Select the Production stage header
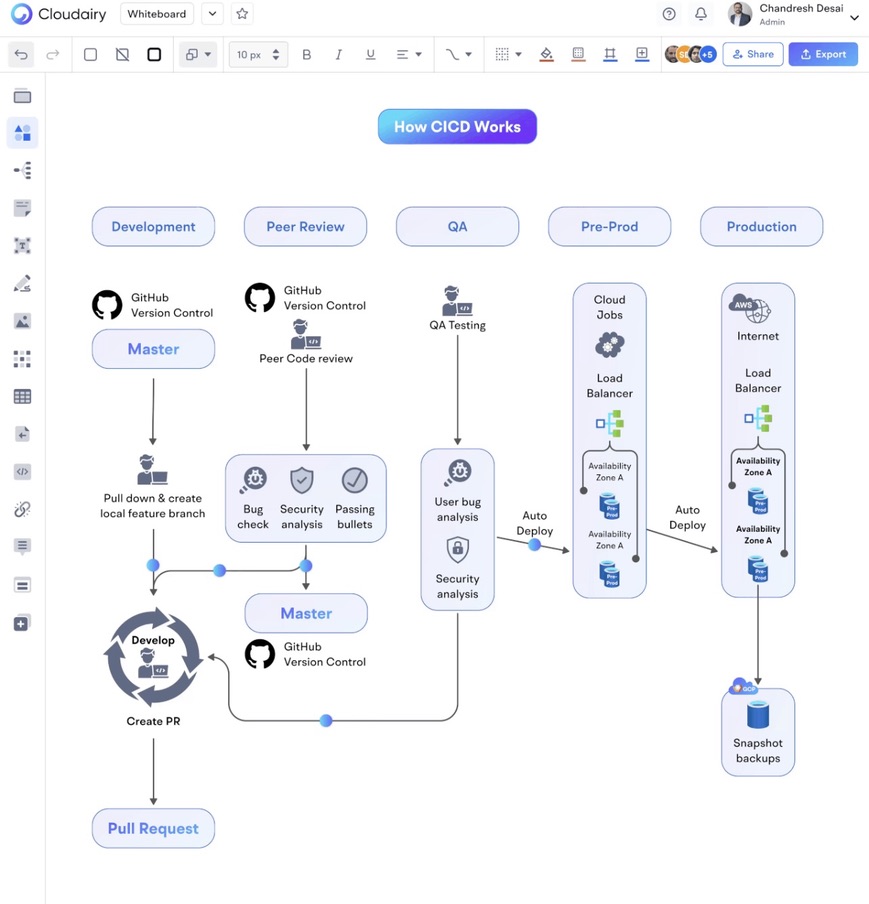Image resolution: width=869 pixels, height=904 pixels. click(x=762, y=227)
